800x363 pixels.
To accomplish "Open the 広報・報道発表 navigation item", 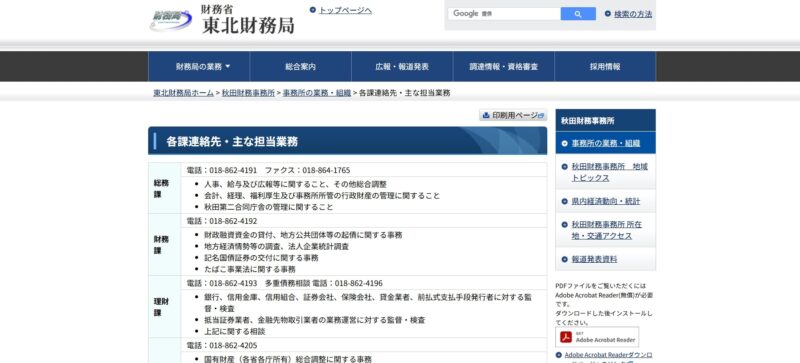I will pos(402,66).
